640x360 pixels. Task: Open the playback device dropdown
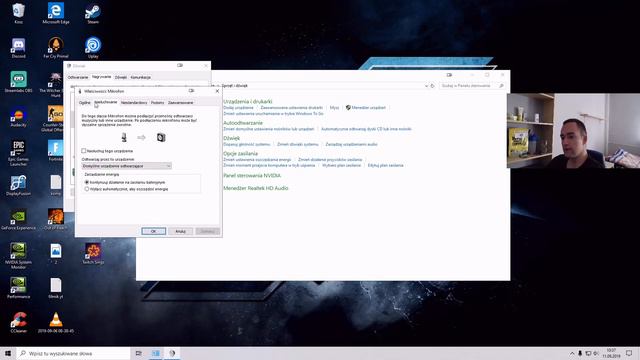tap(127, 166)
